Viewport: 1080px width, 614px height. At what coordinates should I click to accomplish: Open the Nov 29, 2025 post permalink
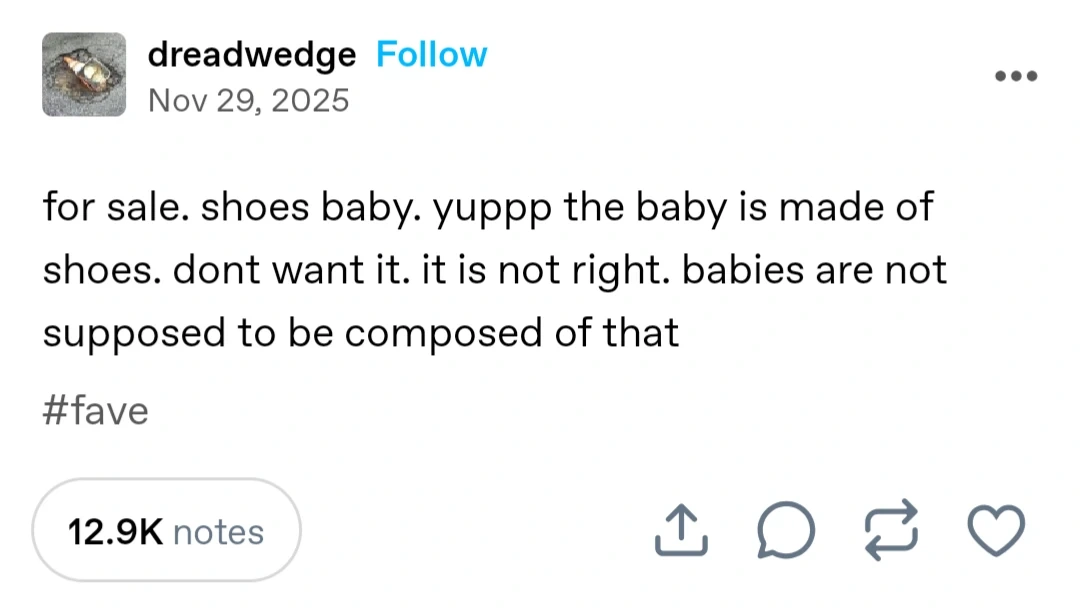(x=248, y=100)
